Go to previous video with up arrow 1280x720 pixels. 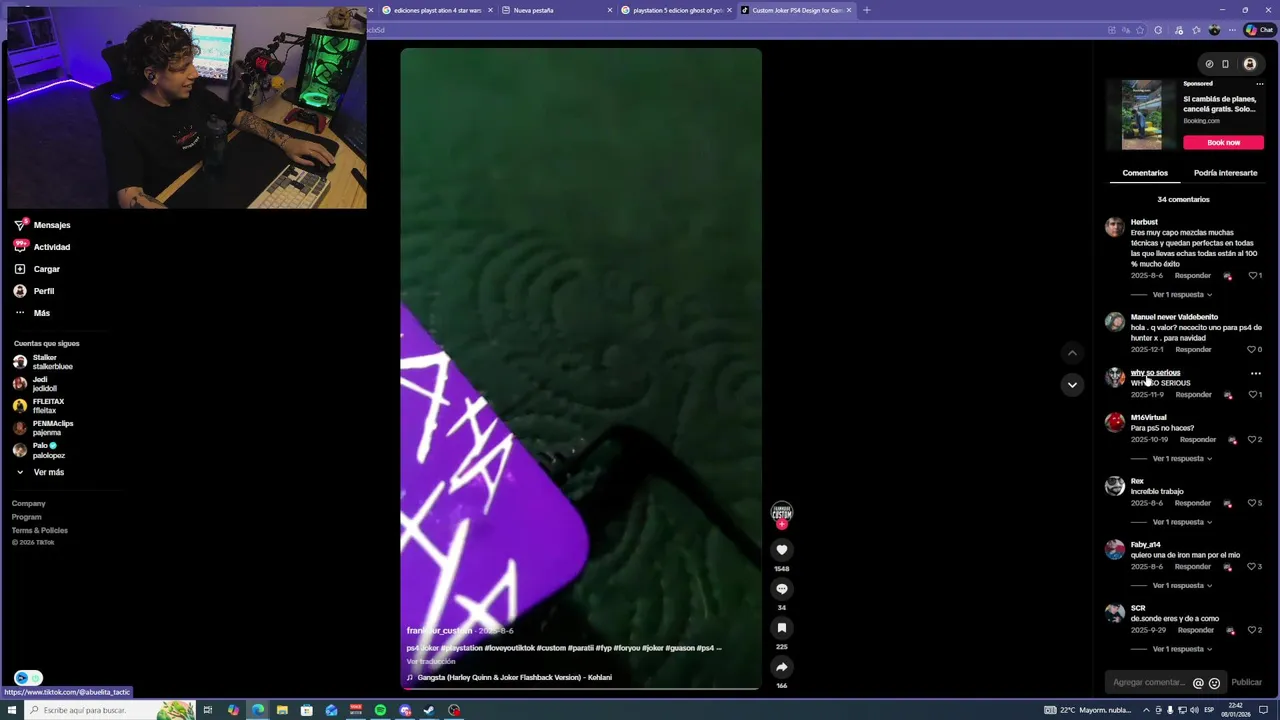click(x=1072, y=353)
